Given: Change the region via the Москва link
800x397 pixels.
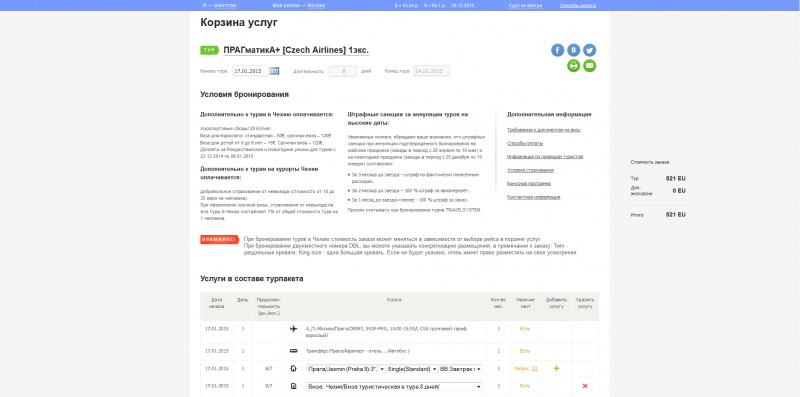Looking at the screenshot, I should pyautogui.click(x=316, y=6).
